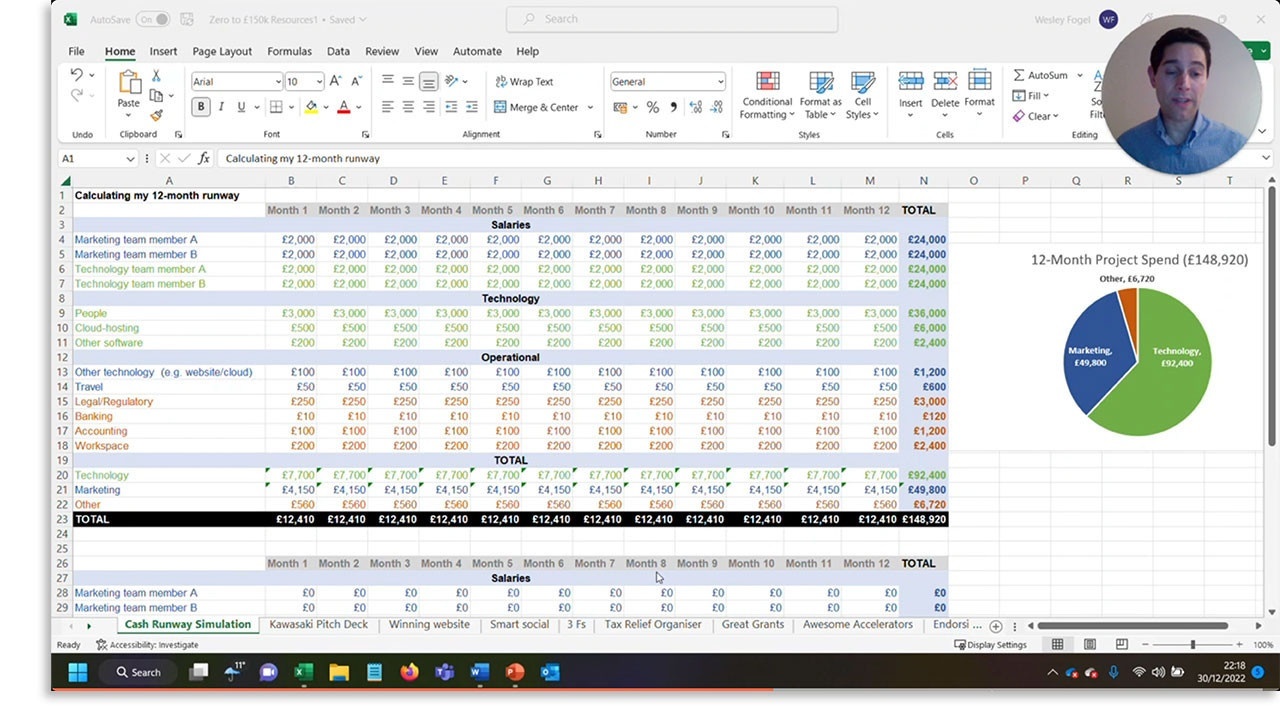This screenshot has height=720, width=1280.
Task: Open the font size dropdown
Action: [x=319, y=82]
